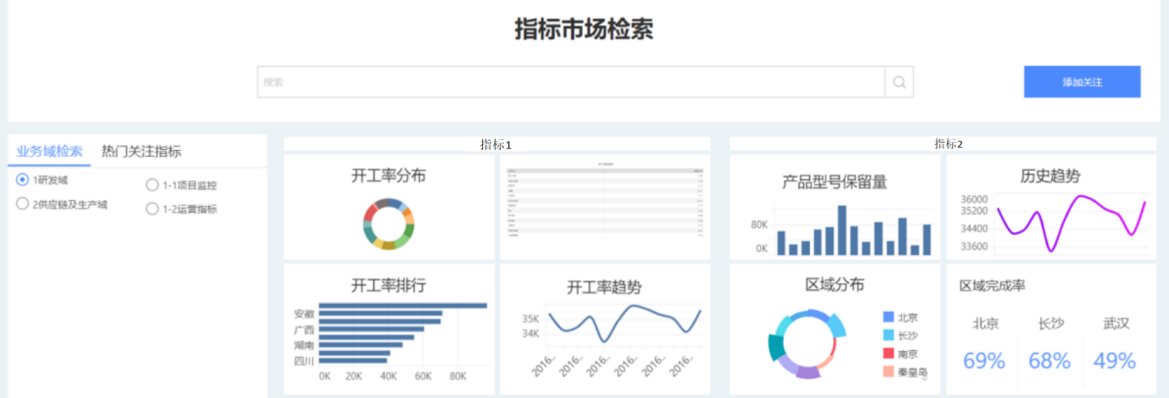Click the 添加关注 button
The height and width of the screenshot is (398, 1169).
(1082, 82)
